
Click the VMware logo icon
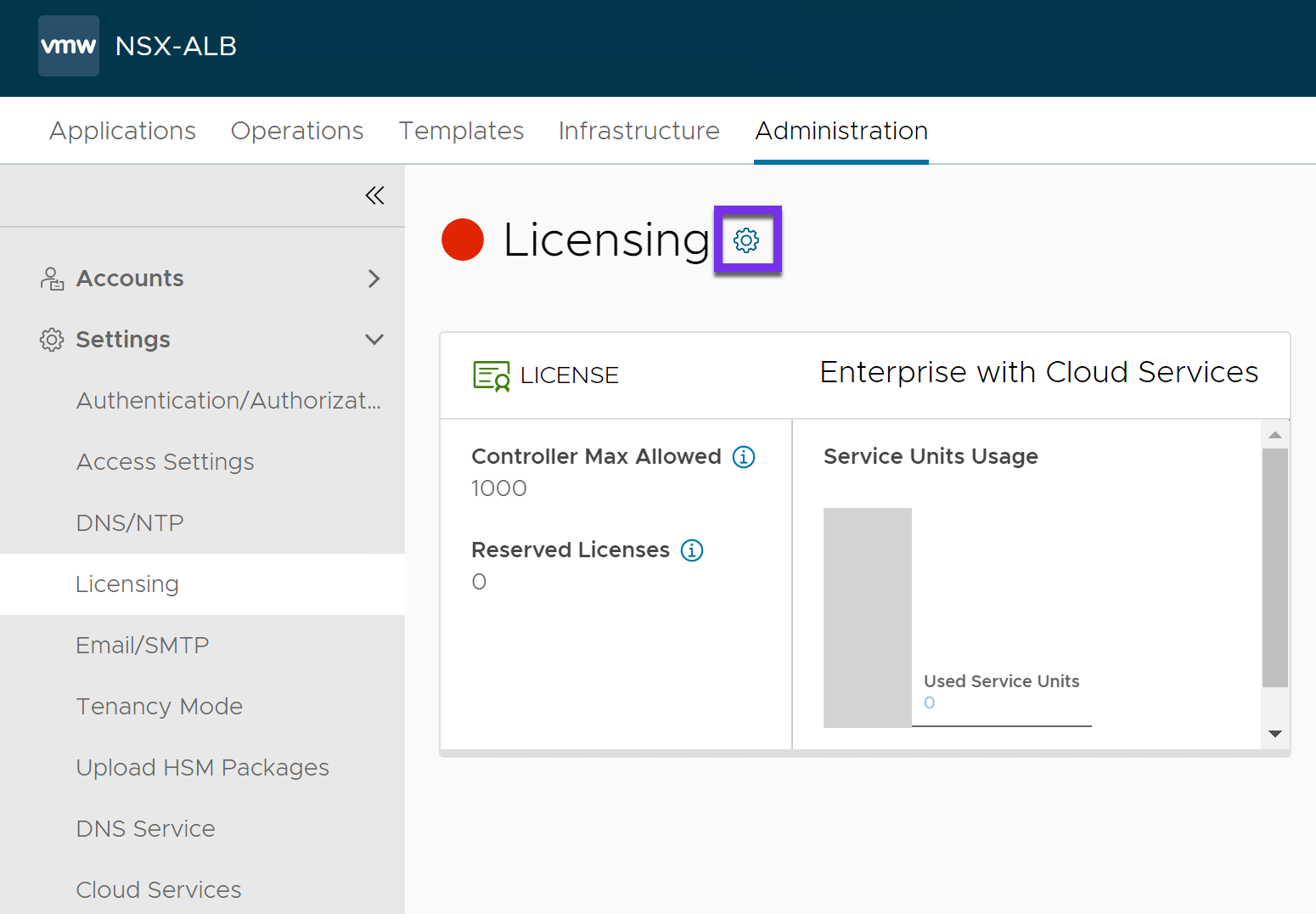coord(69,46)
